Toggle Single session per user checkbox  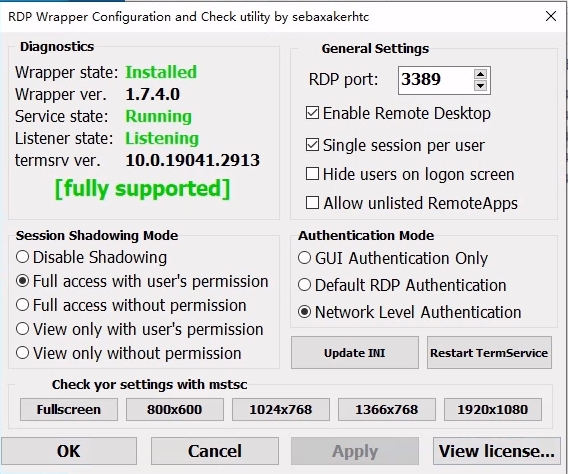(x=312, y=145)
